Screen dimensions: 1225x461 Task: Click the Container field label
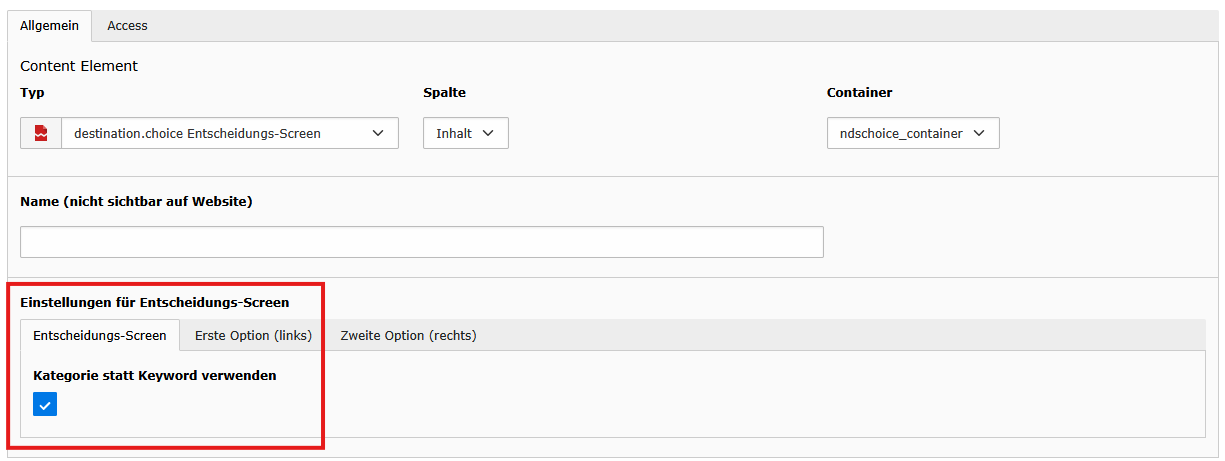click(859, 93)
